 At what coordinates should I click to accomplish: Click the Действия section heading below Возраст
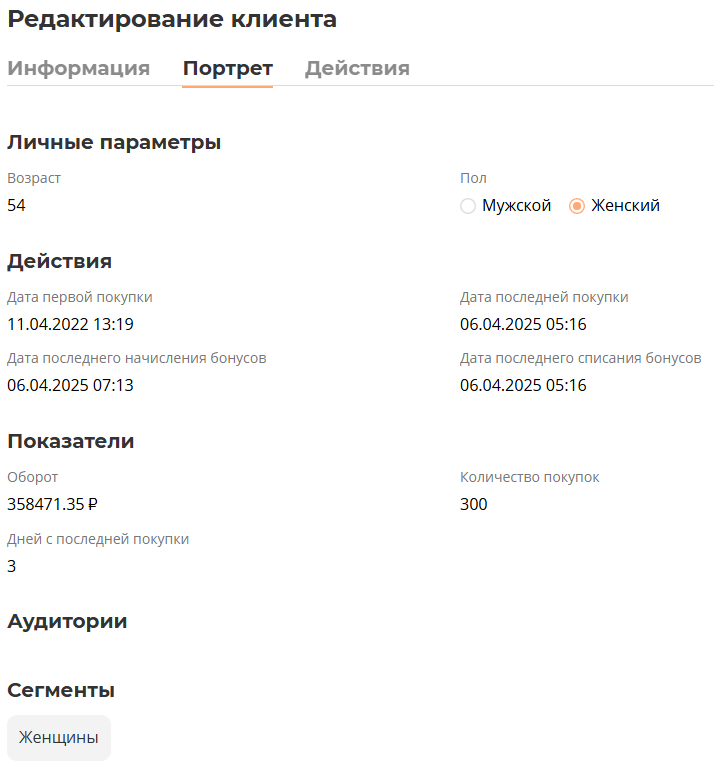59,261
